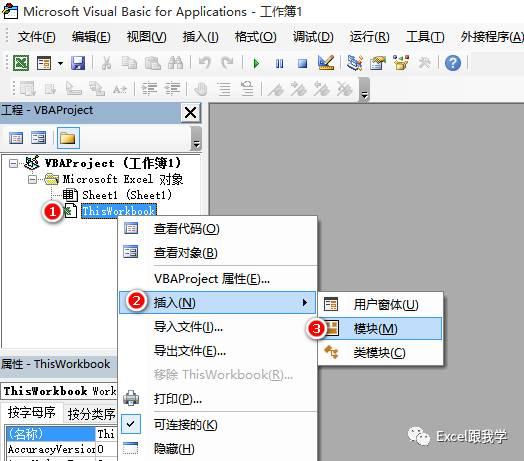Viewport: 524px width, 461px height.
Task: Click the View Microsoft Excel toolbar icon
Action: click(21, 63)
